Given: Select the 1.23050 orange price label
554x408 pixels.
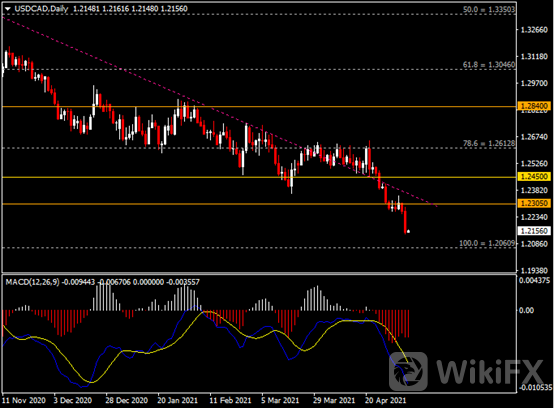Looking at the screenshot, I should tap(535, 203).
